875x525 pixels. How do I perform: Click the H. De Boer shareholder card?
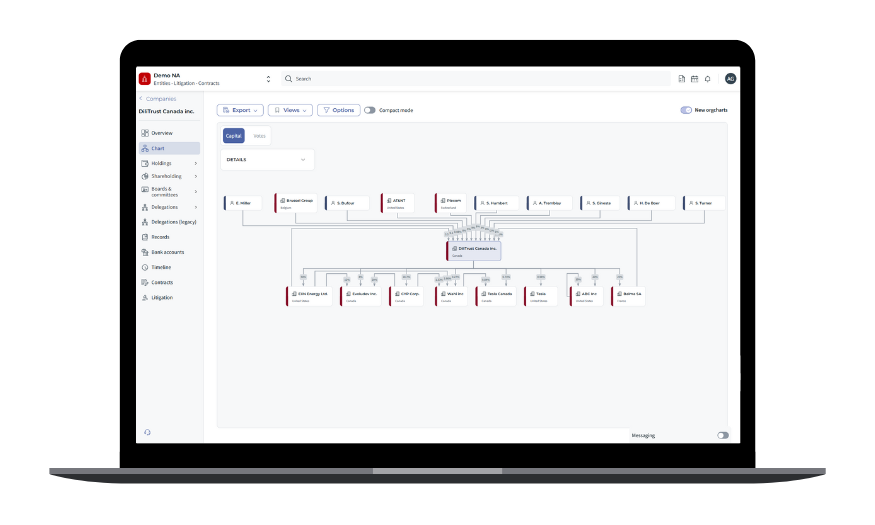click(651, 203)
